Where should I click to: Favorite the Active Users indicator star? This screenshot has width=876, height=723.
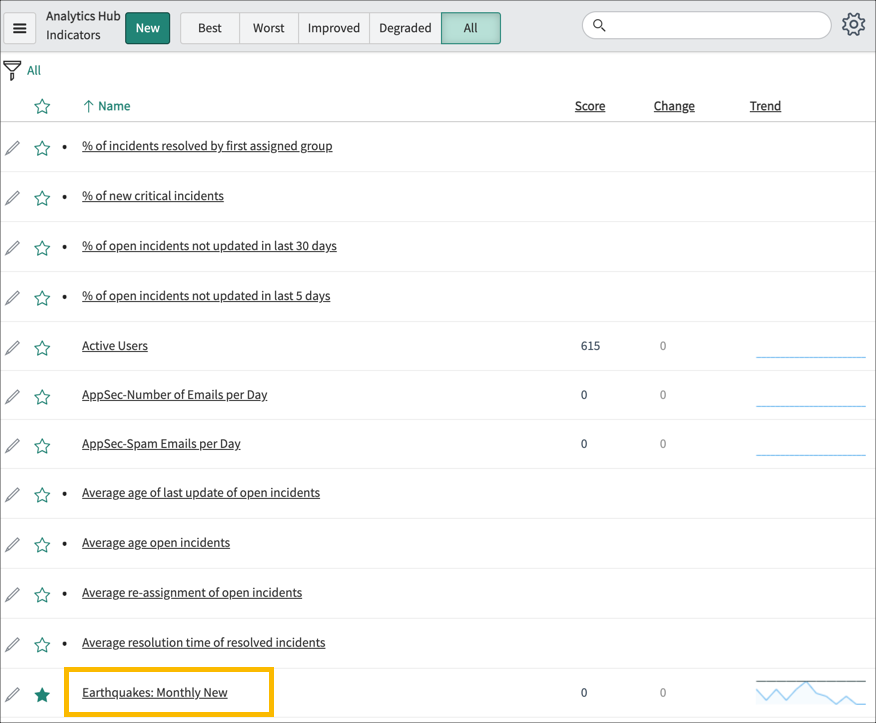coord(41,346)
